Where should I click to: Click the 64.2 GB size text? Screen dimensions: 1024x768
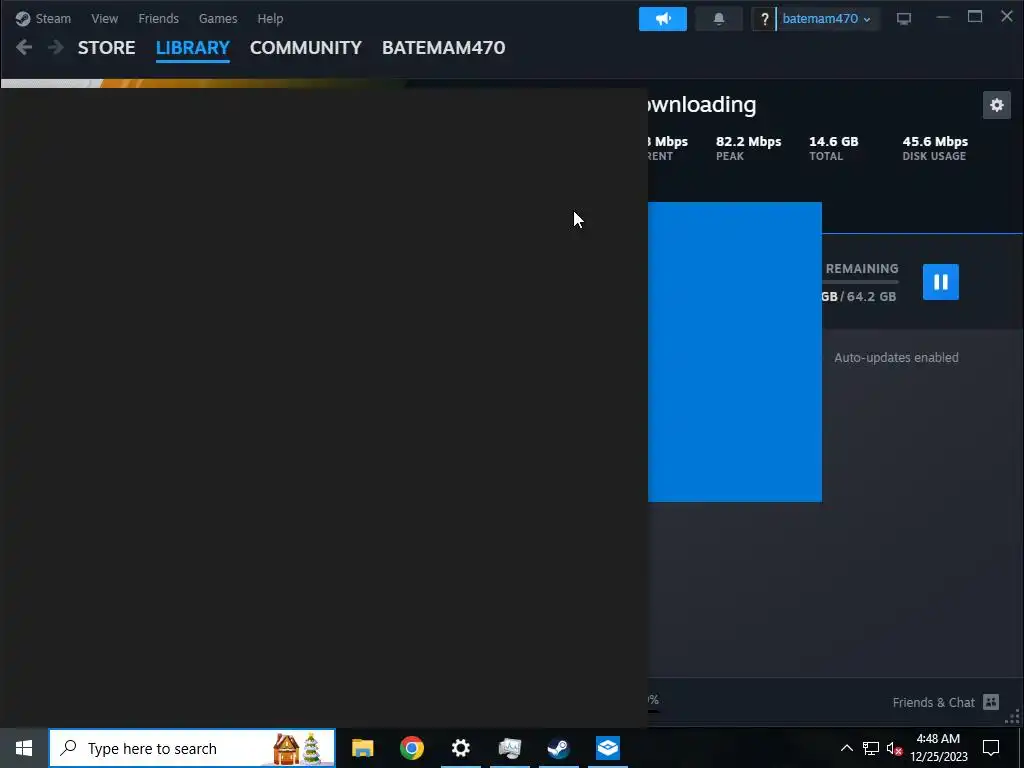click(x=871, y=296)
